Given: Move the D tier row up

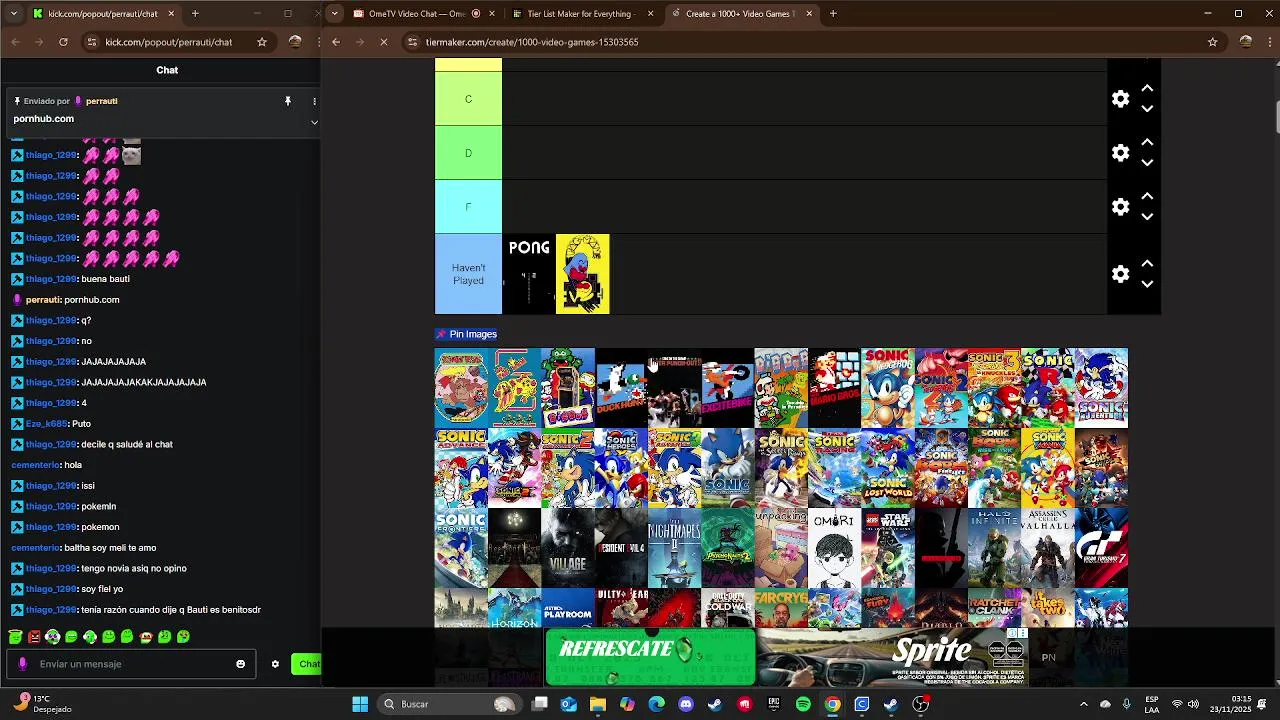Looking at the screenshot, I should [1147, 143].
